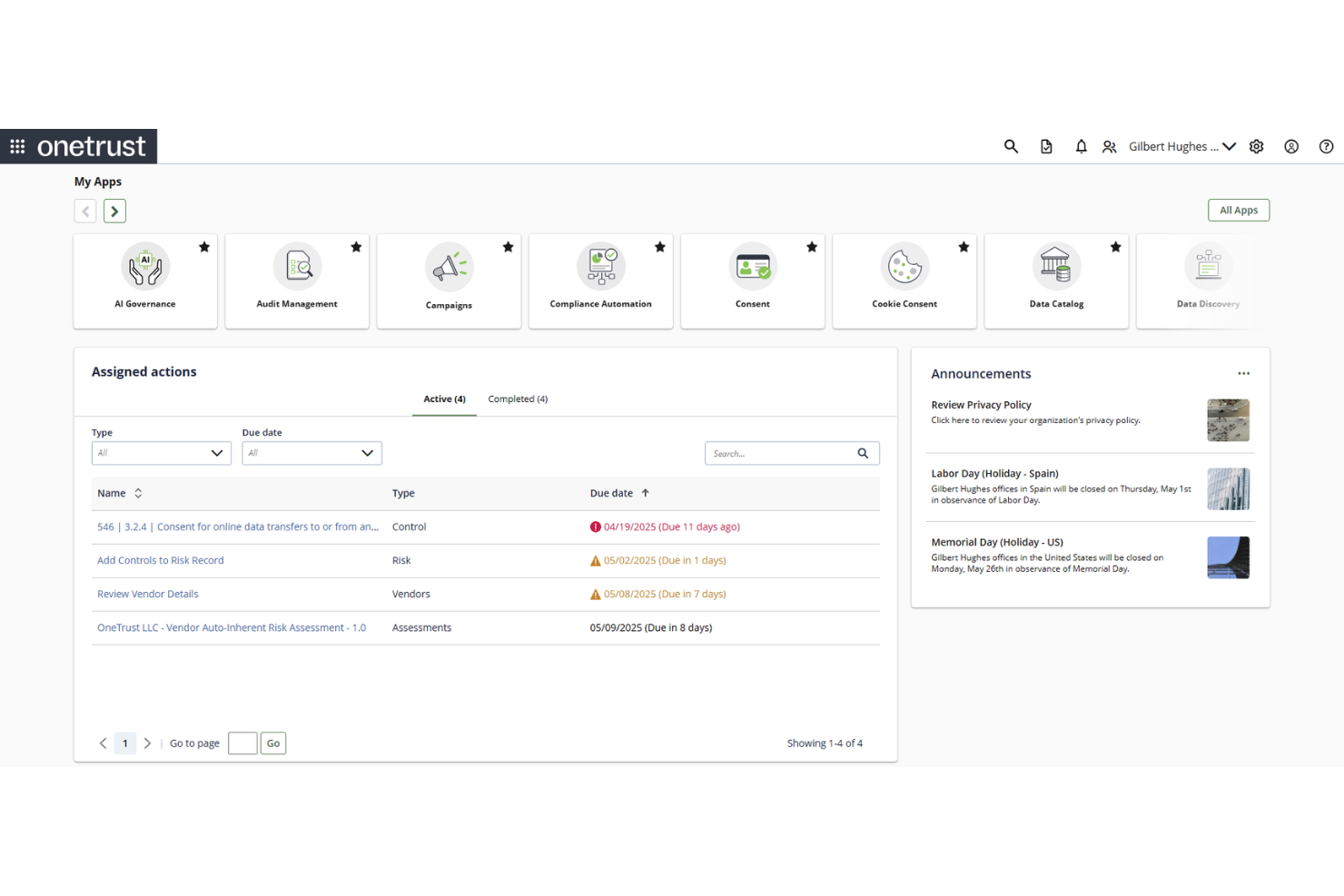
Task: Open the Compliance Automation app
Action: point(600,277)
